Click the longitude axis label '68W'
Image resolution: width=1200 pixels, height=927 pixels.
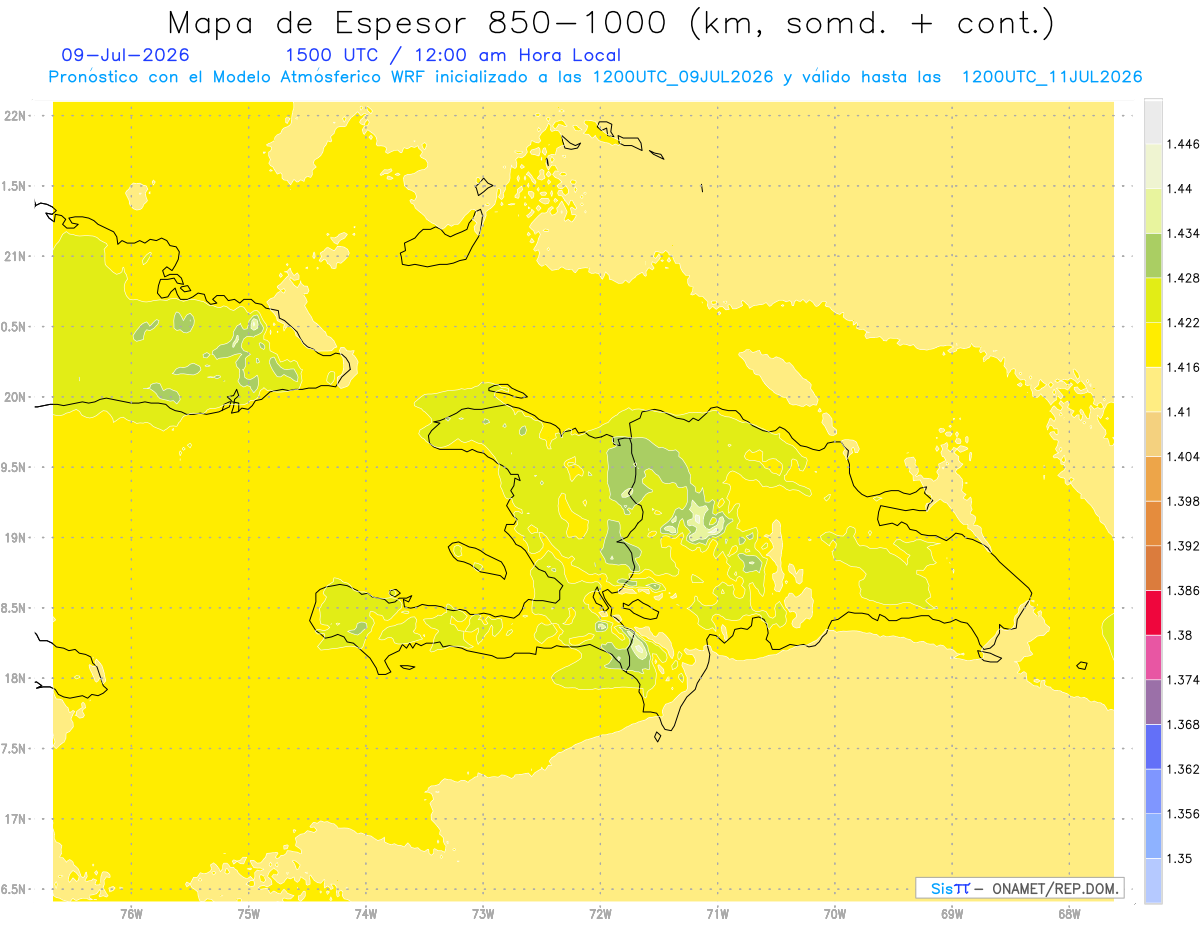[1069, 913]
